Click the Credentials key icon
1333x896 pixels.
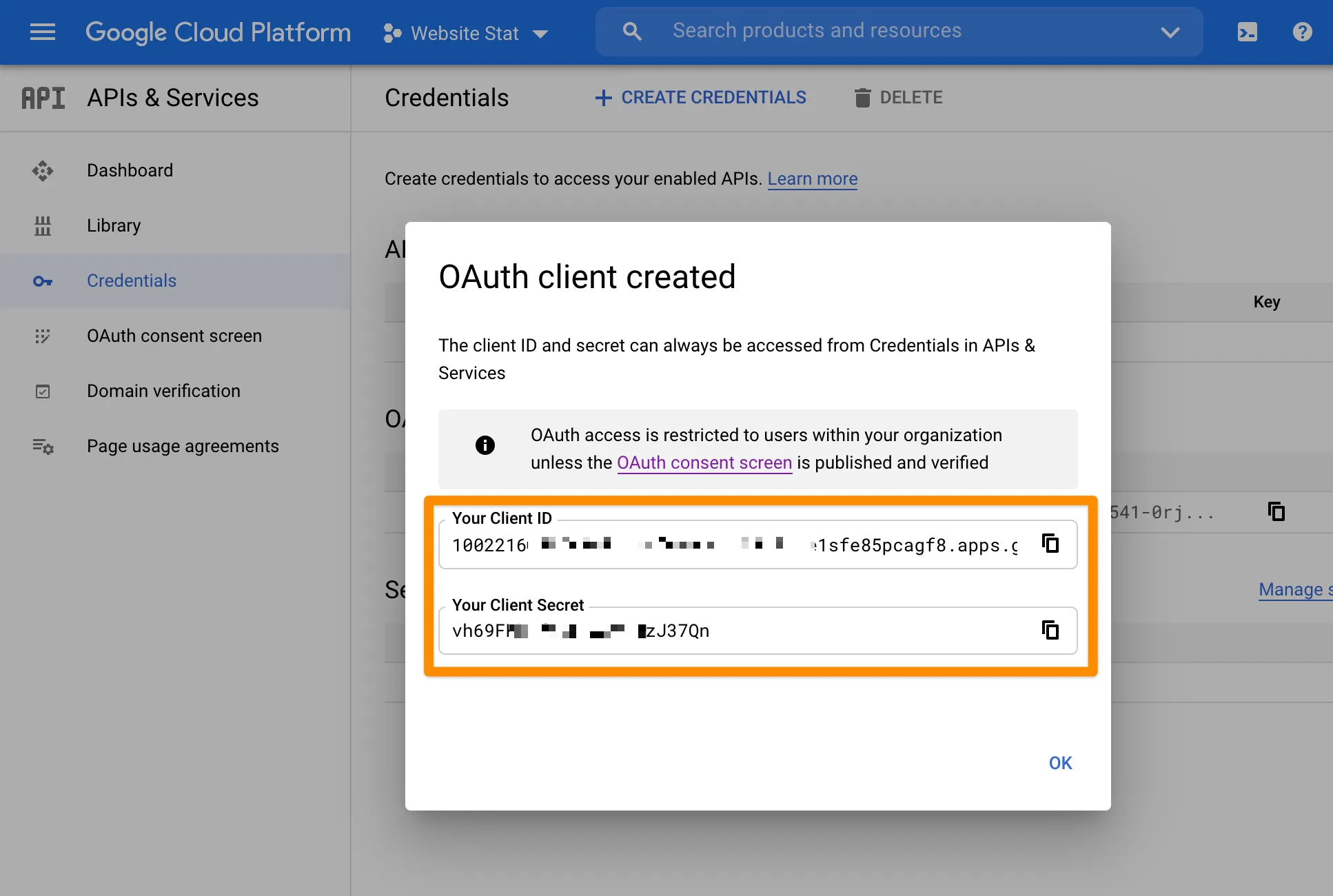(43, 281)
